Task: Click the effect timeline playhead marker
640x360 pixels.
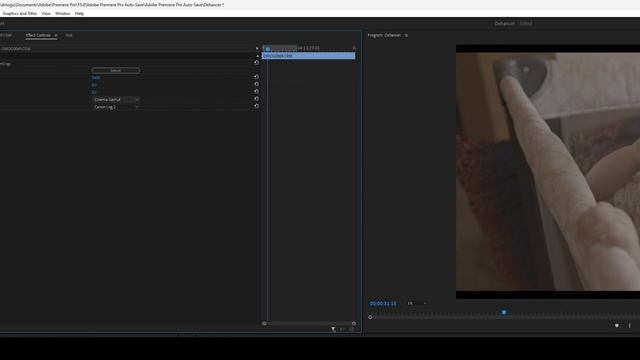Action: (x=268, y=49)
